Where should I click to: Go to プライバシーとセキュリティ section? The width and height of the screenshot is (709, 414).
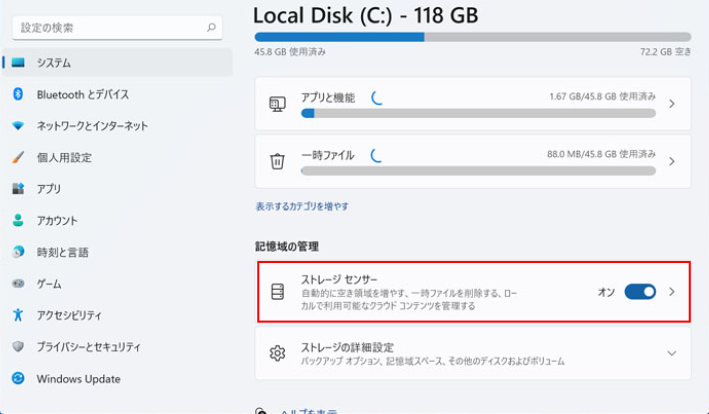[89, 347]
